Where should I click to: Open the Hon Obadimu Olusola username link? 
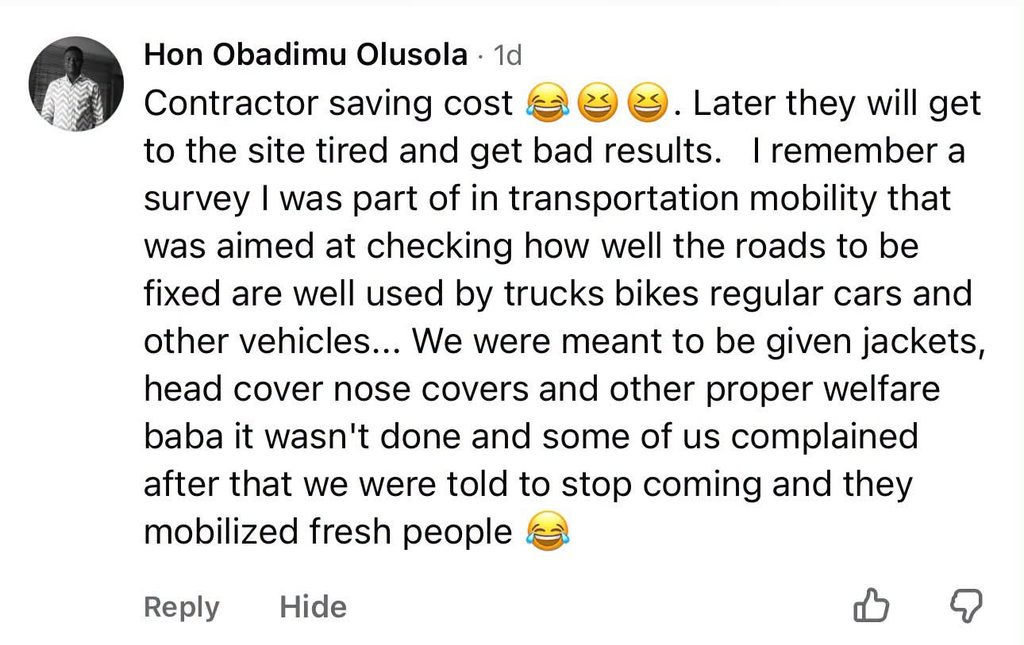point(306,54)
